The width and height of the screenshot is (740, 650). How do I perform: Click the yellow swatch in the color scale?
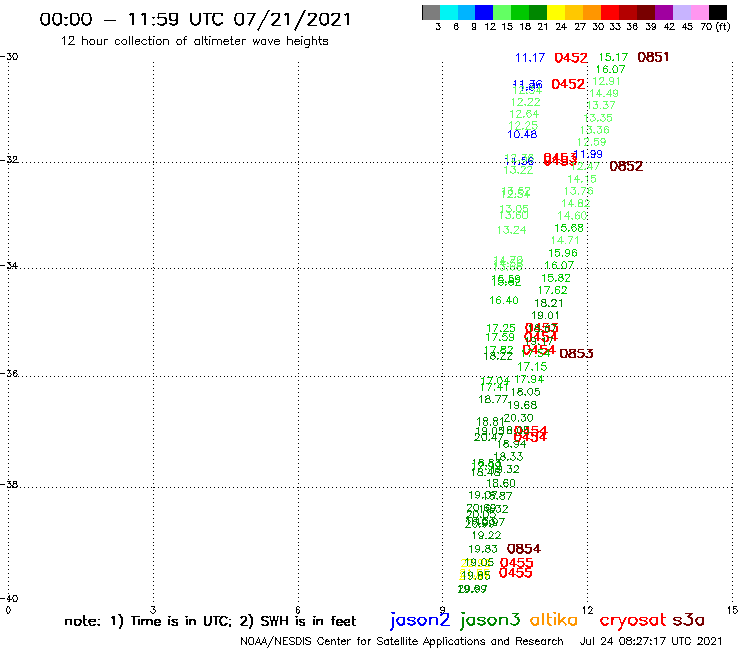[556, 12]
